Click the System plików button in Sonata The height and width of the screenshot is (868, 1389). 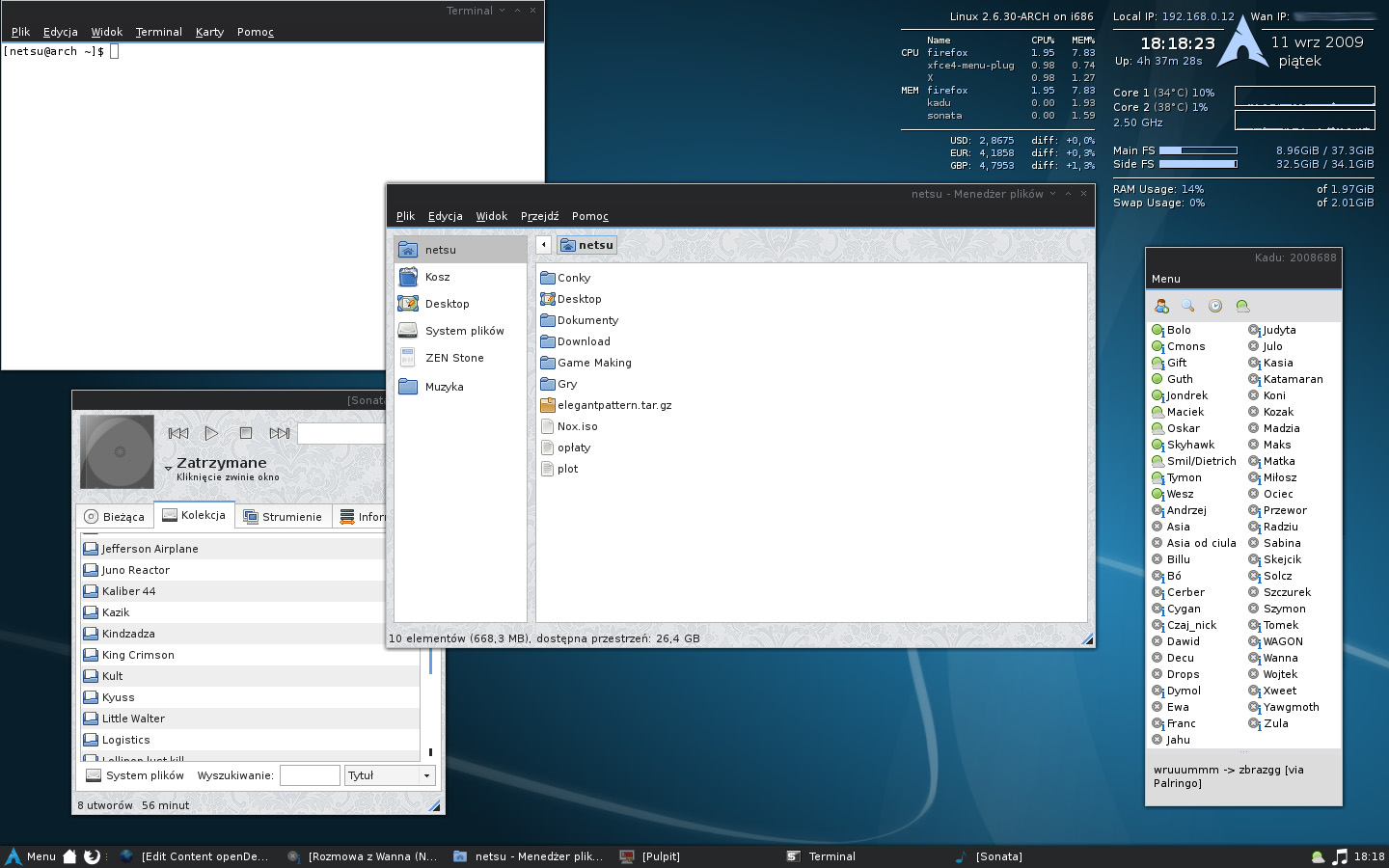pyautogui.click(x=135, y=775)
